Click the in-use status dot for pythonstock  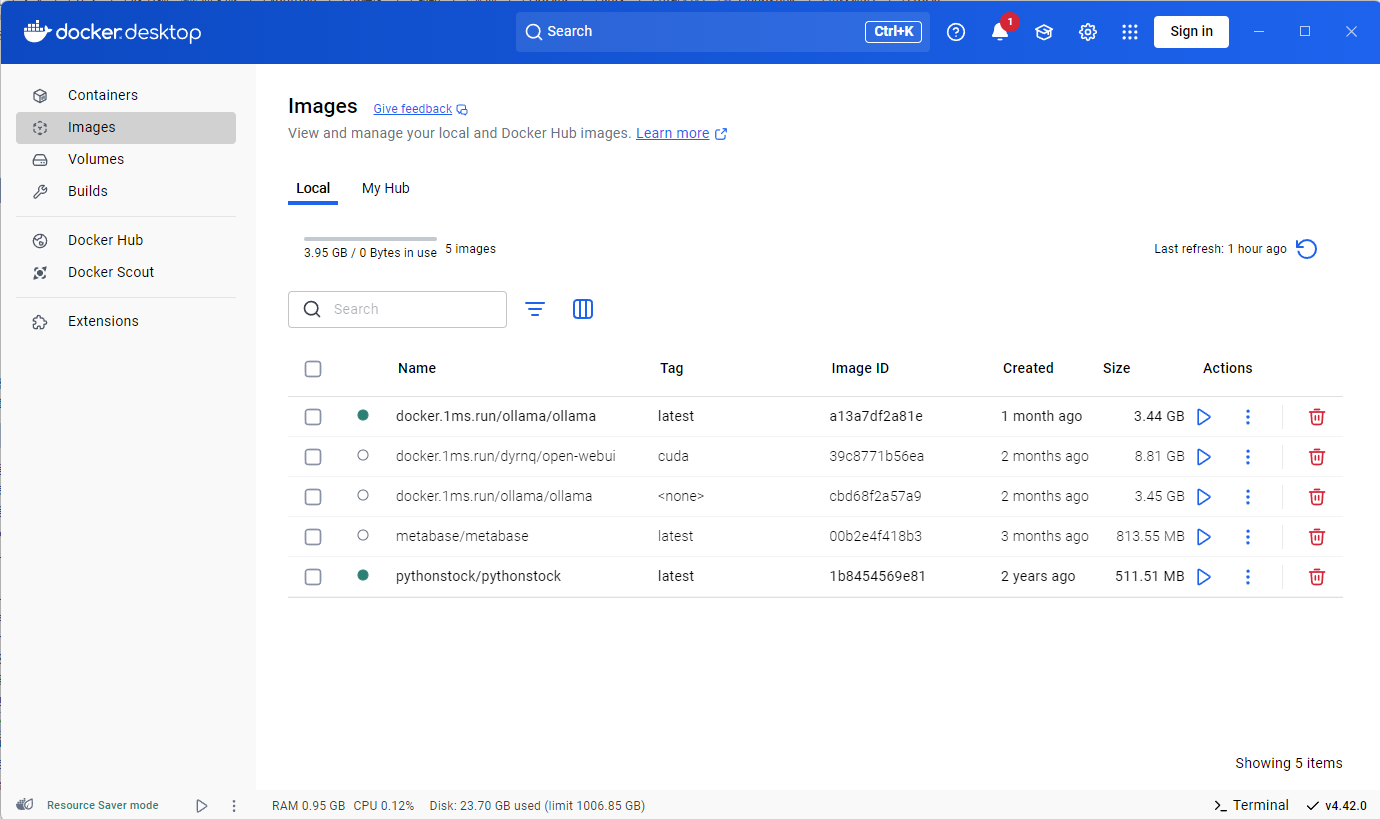(363, 576)
